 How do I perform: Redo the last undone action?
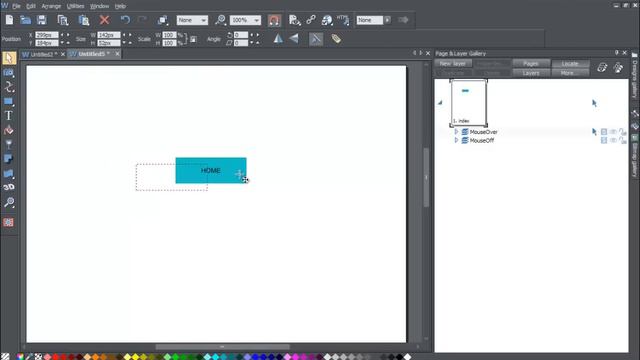142,20
